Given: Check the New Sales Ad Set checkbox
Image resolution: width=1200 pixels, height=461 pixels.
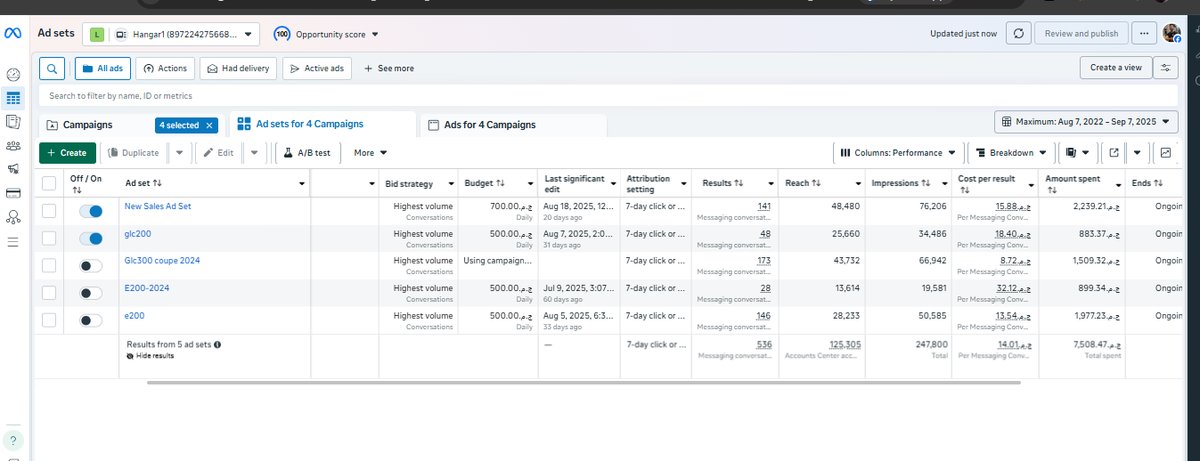Looking at the screenshot, I should click(x=49, y=210).
